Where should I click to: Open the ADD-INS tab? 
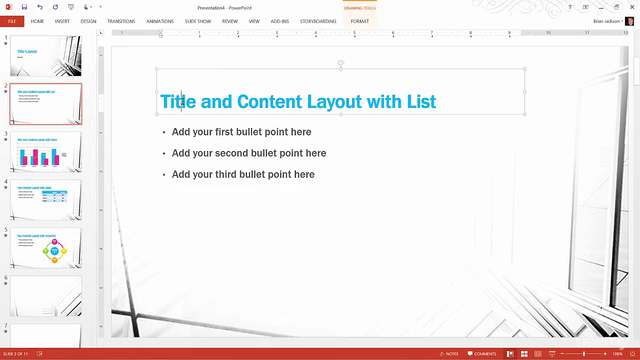280,21
